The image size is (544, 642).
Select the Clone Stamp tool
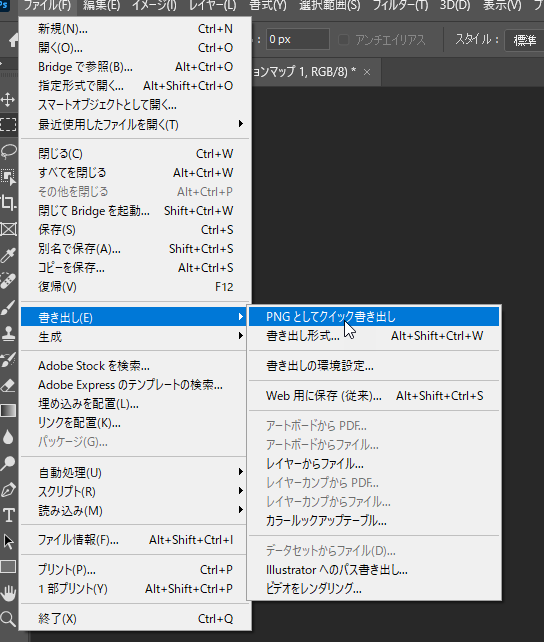click(x=8, y=333)
